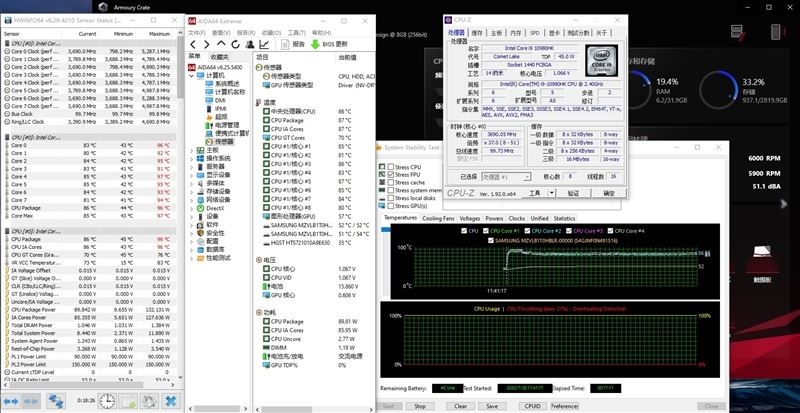Viewport: 800px width, 413px height.
Task: Enable Stress system memory checkbox
Action: (x=391, y=190)
